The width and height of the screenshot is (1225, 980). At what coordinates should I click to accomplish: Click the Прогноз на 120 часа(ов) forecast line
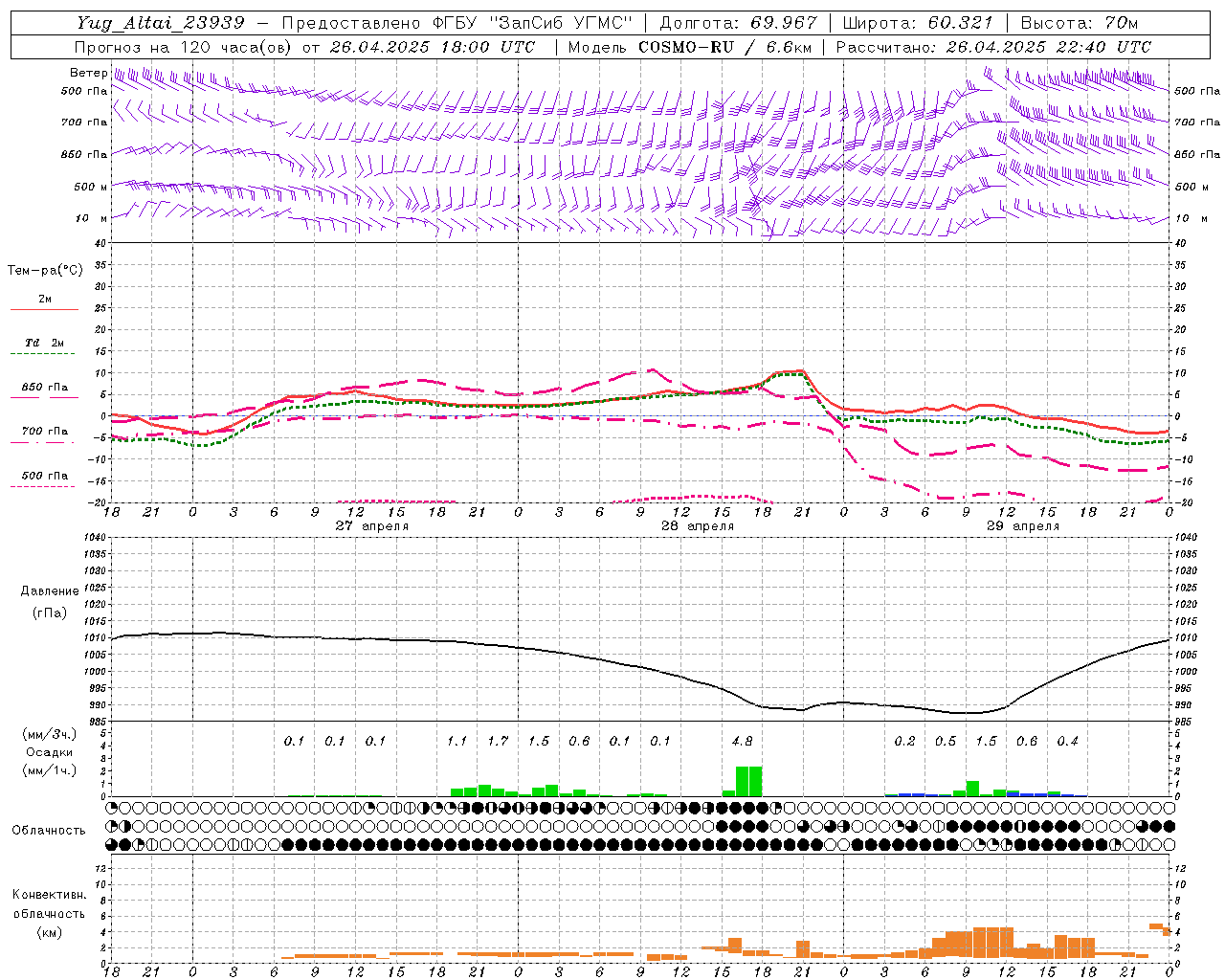pos(304,47)
